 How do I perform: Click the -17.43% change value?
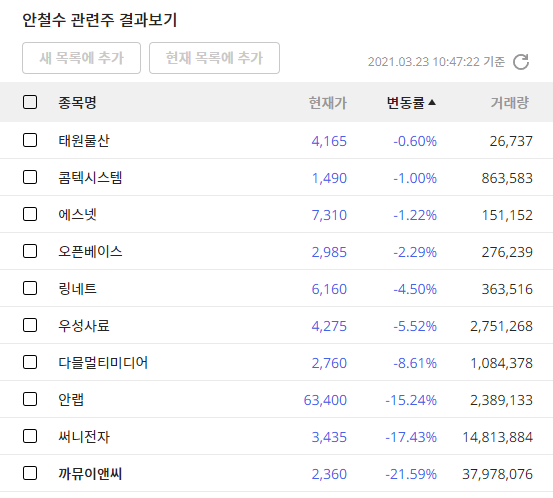tap(411, 438)
